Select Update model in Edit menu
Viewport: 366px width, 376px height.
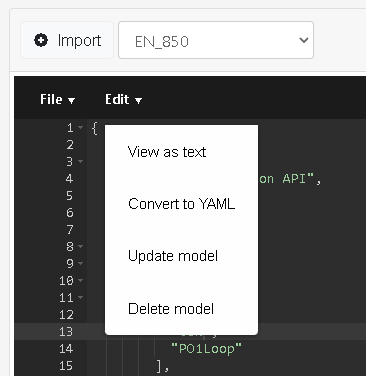point(181,256)
